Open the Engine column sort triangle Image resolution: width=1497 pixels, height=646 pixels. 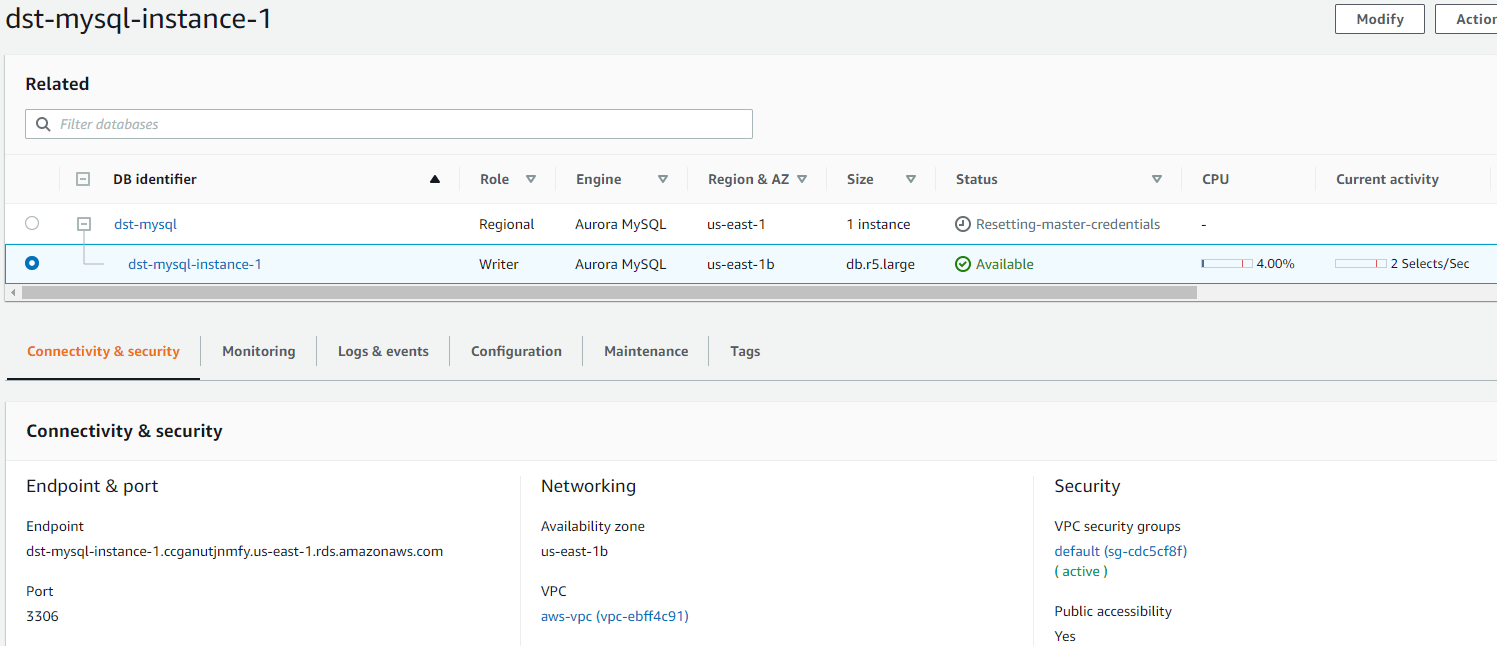point(663,180)
